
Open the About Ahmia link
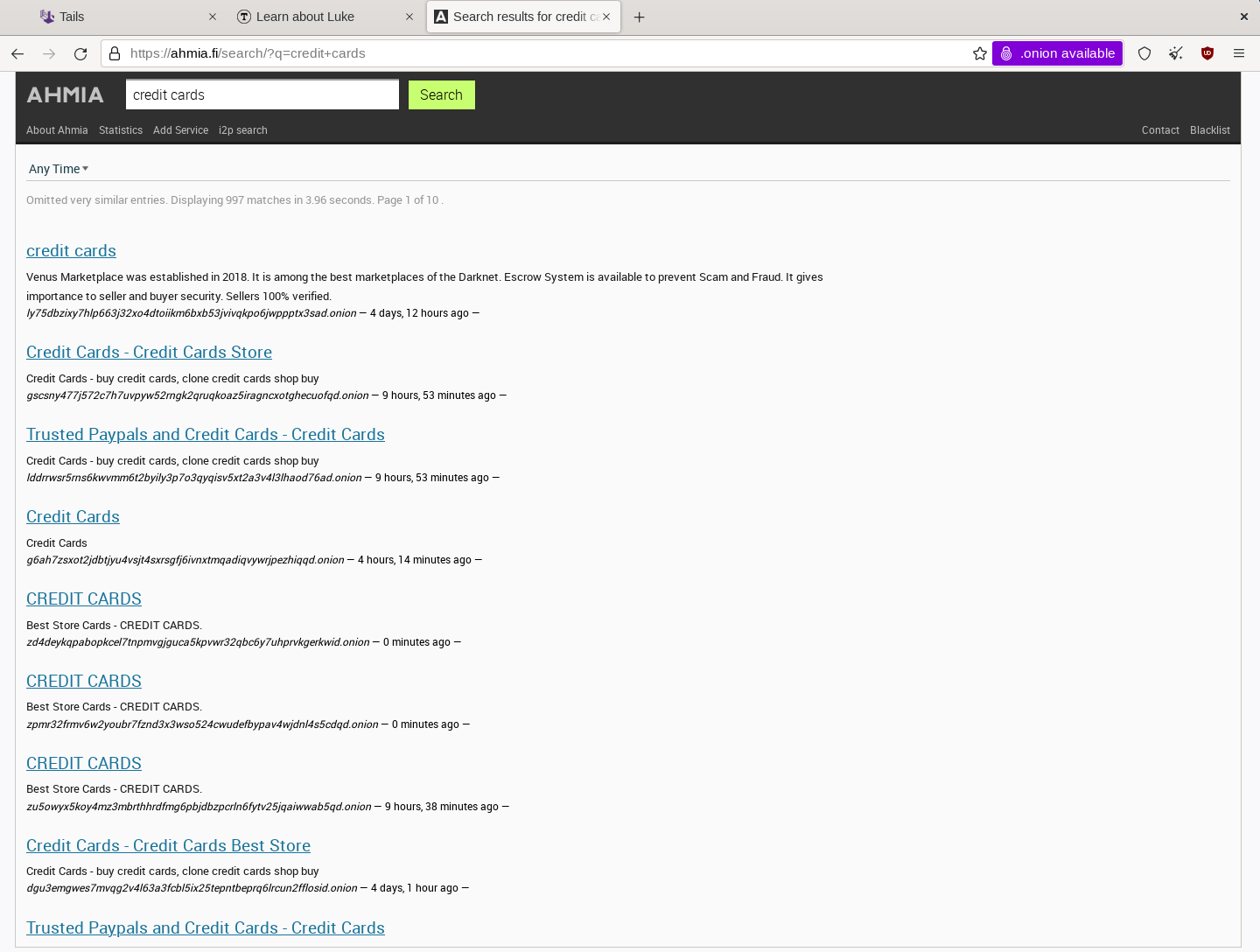[57, 130]
